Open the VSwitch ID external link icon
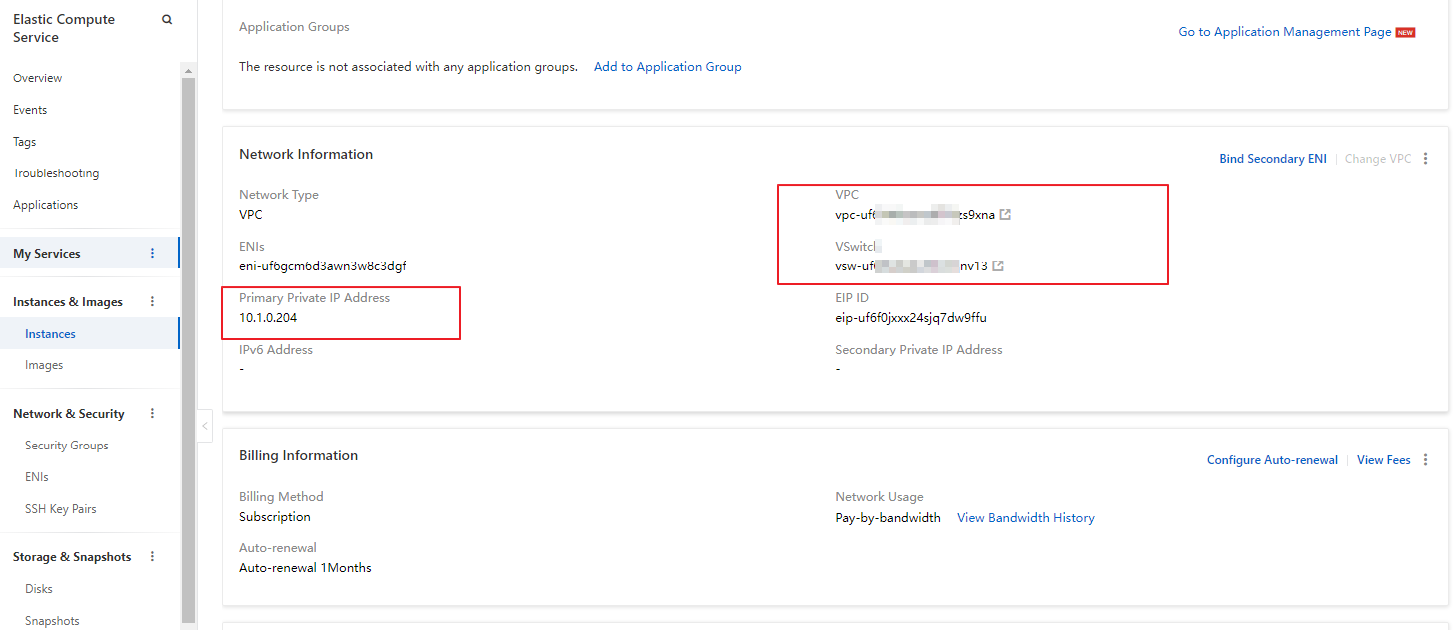The height and width of the screenshot is (630, 1454). point(998,266)
